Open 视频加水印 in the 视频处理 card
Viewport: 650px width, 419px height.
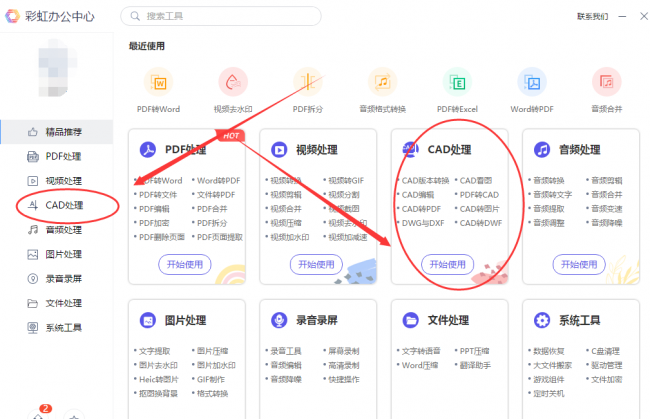click(x=290, y=237)
